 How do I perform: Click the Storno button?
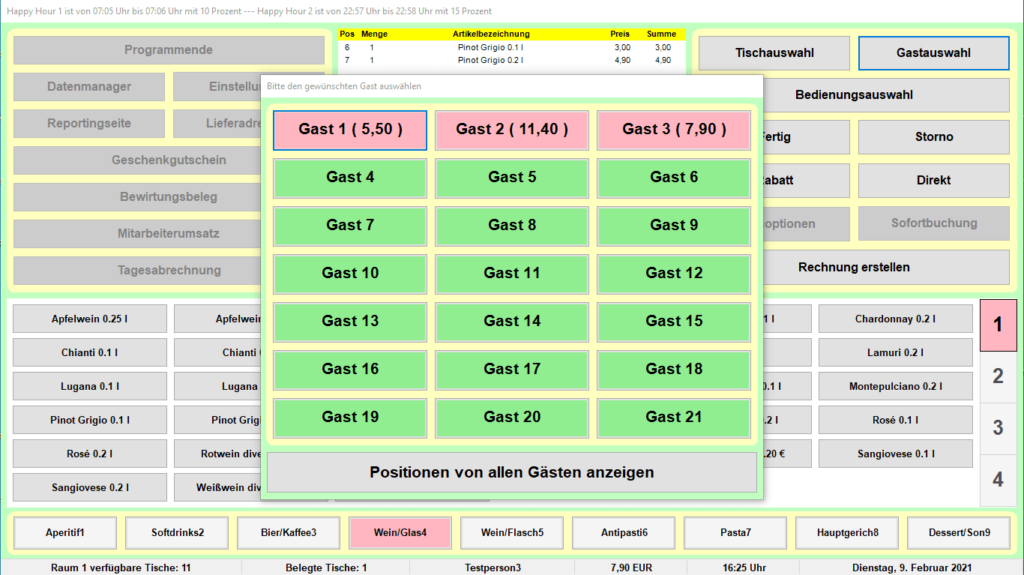[x=933, y=137]
